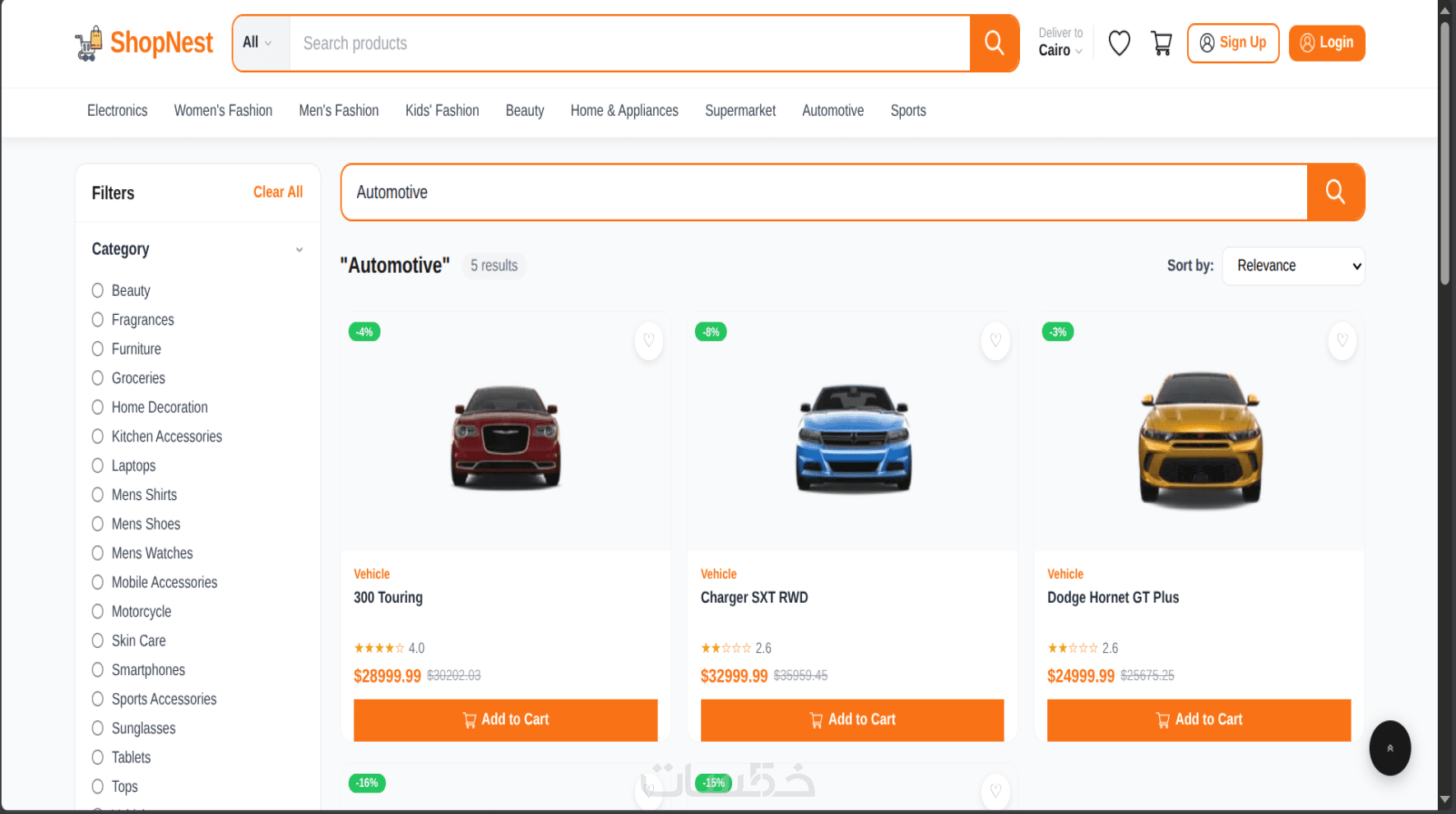This screenshot has width=1456, height=814.
Task: Open the Sports navigation menu
Action: pyautogui.click(x=908, y=111)
